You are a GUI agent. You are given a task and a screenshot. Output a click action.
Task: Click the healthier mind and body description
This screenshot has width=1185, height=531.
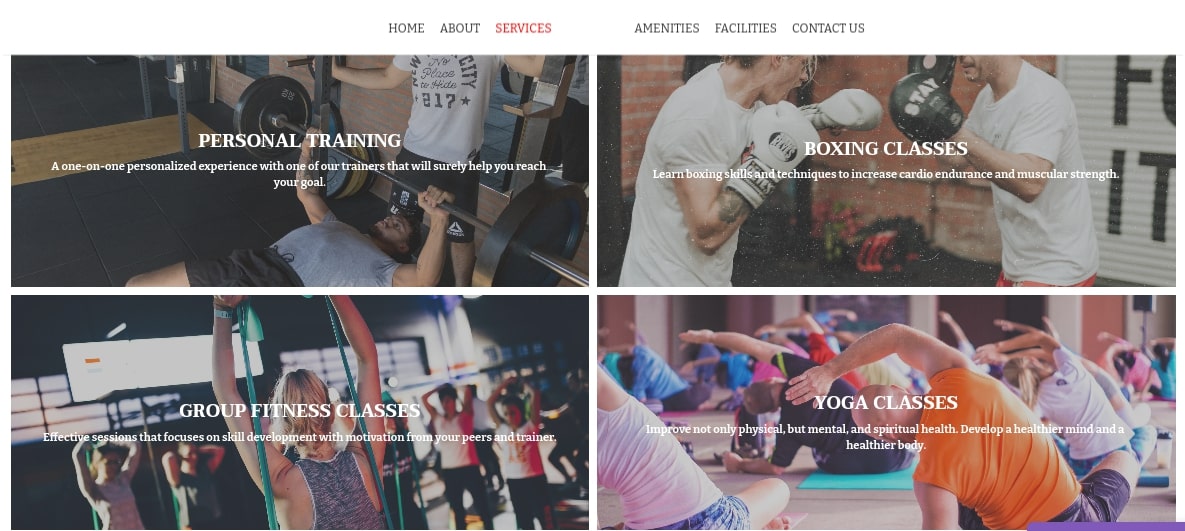[886, 437]
